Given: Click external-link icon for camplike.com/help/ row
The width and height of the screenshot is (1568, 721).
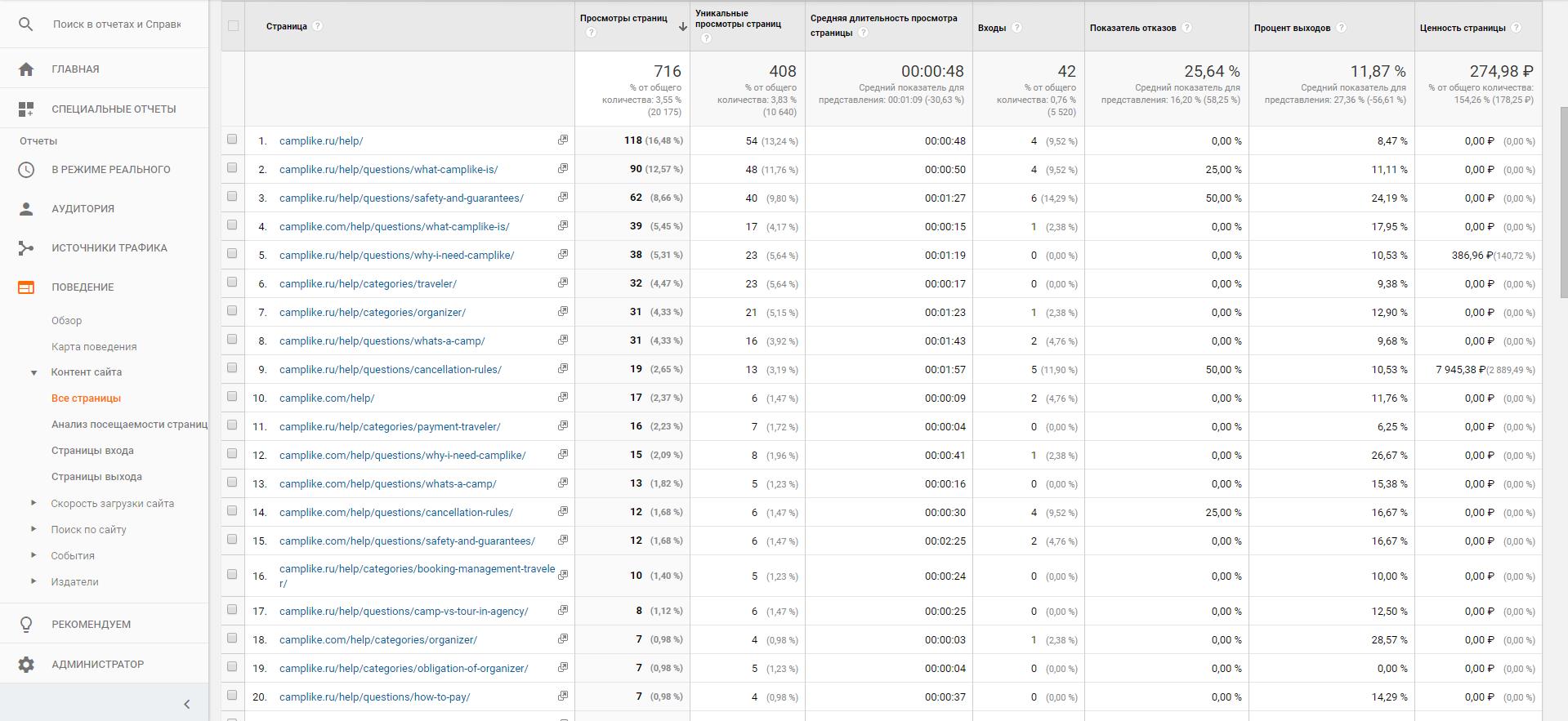Looking at the screenshot, I should point(563,398).
